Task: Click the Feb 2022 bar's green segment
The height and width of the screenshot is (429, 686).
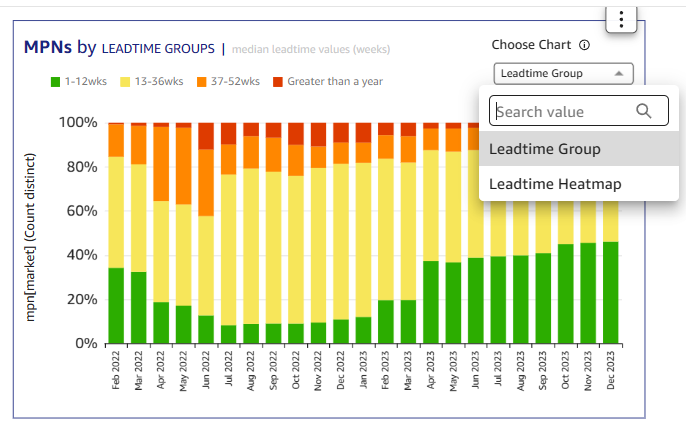Action: pos(116,305)
